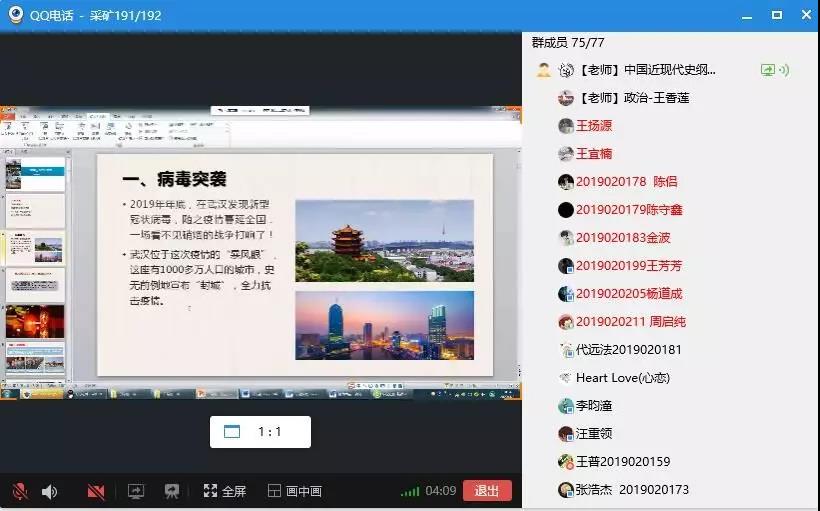The image size is (820, 511).
Task: Click the 群成员 75/77 header
Action: 568,42
